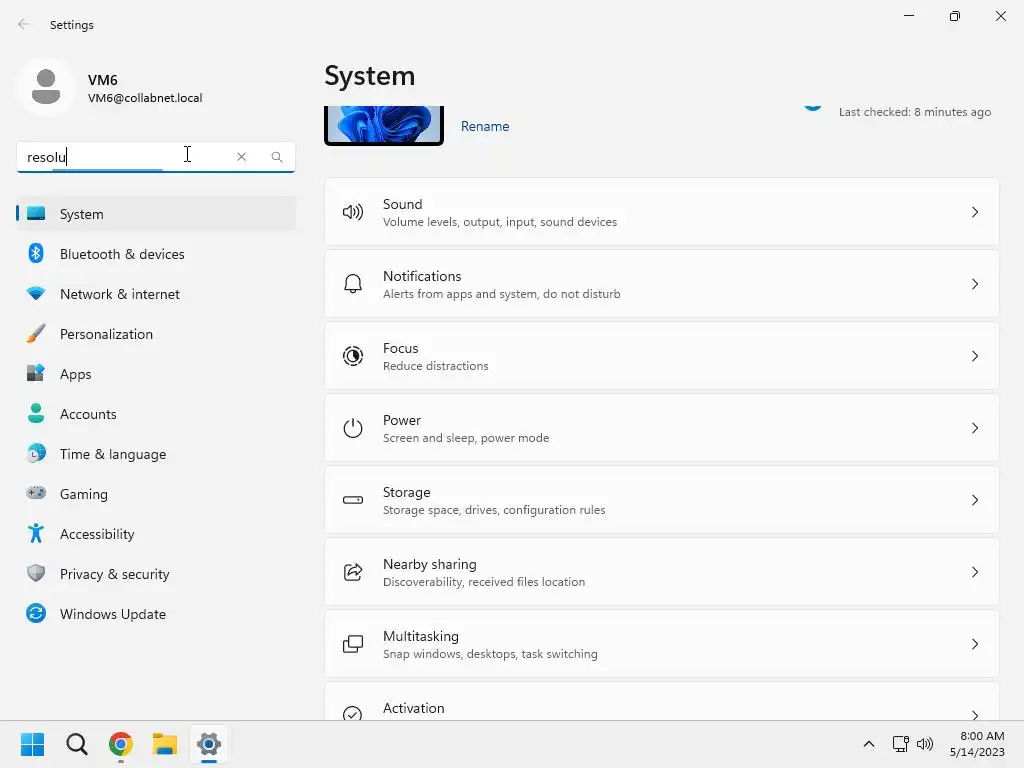This screenshot has height=768, width=1024.
Task: Open the Privacy & security shield icon
Action: click(x=36, y=573)
